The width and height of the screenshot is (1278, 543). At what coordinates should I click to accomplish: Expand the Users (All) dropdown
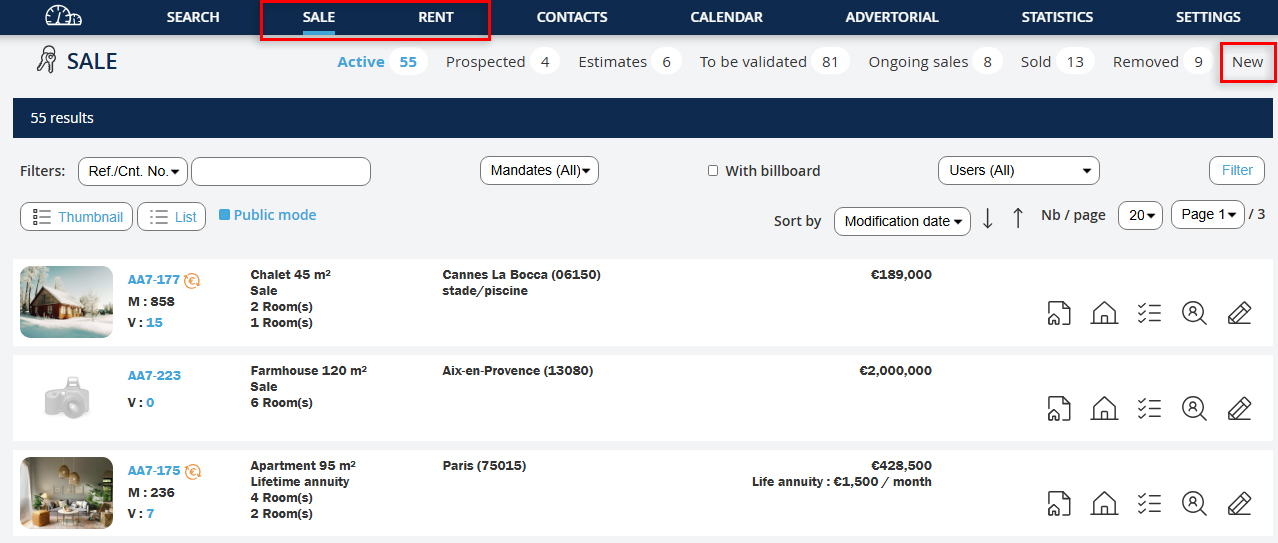(1018, 171)
